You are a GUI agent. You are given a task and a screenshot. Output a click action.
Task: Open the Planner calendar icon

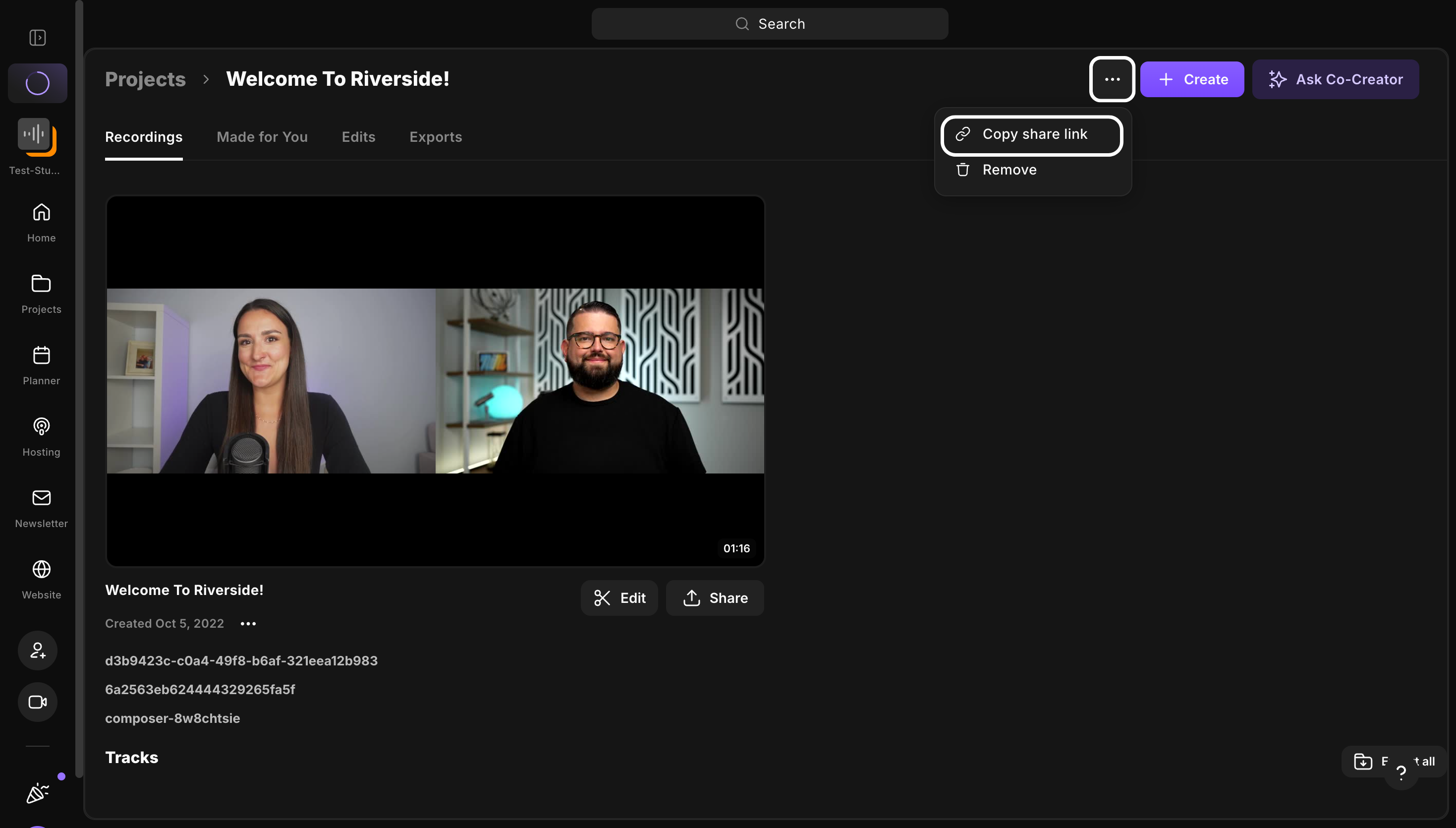coord(41,366)
